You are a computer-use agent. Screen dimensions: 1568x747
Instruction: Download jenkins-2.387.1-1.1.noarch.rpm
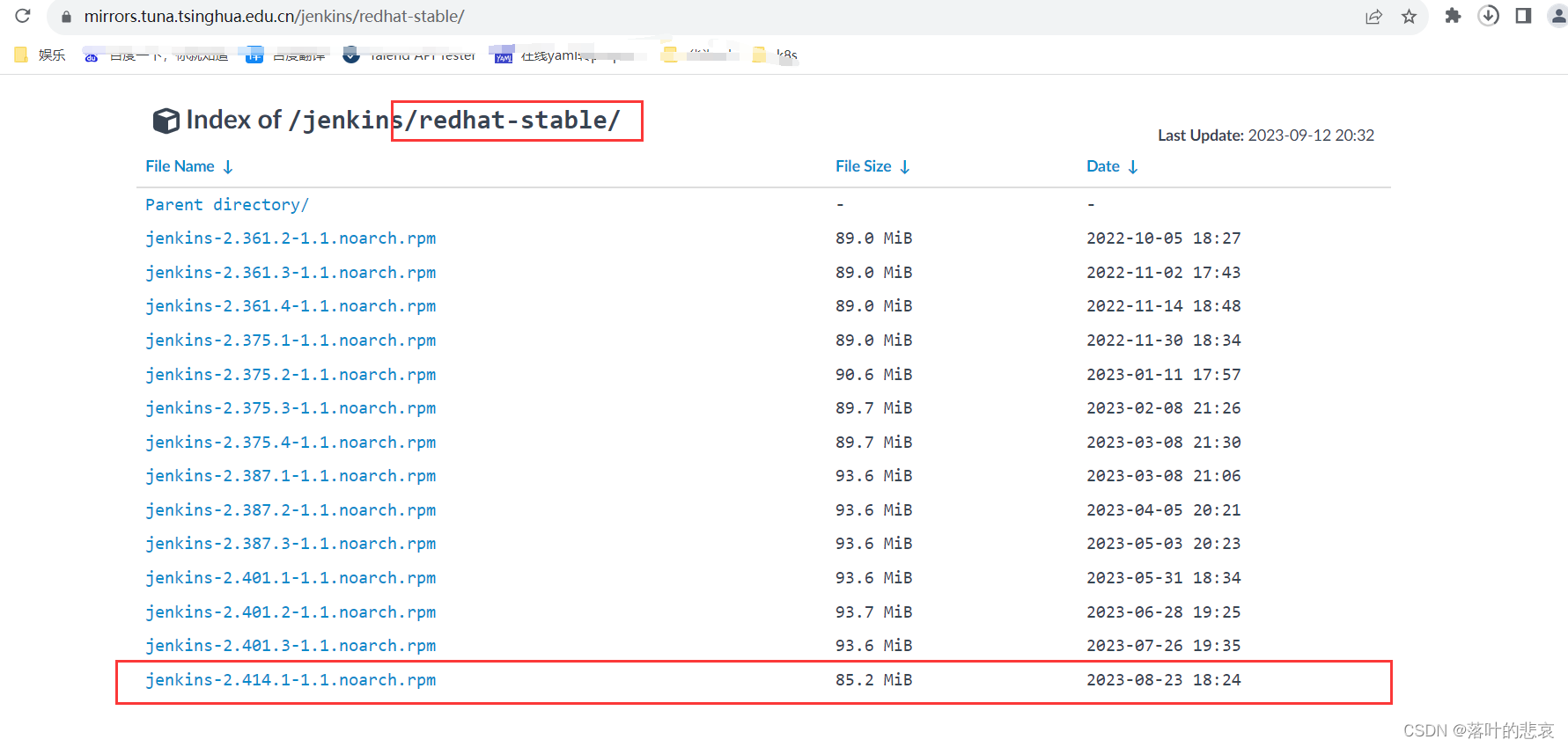pos(291,476)
